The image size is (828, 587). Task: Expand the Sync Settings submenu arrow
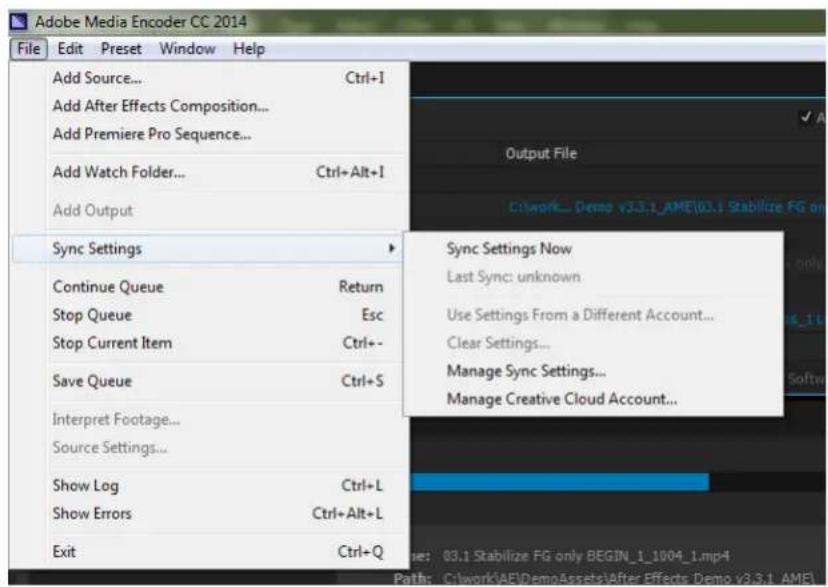click(x=391, y=248)
